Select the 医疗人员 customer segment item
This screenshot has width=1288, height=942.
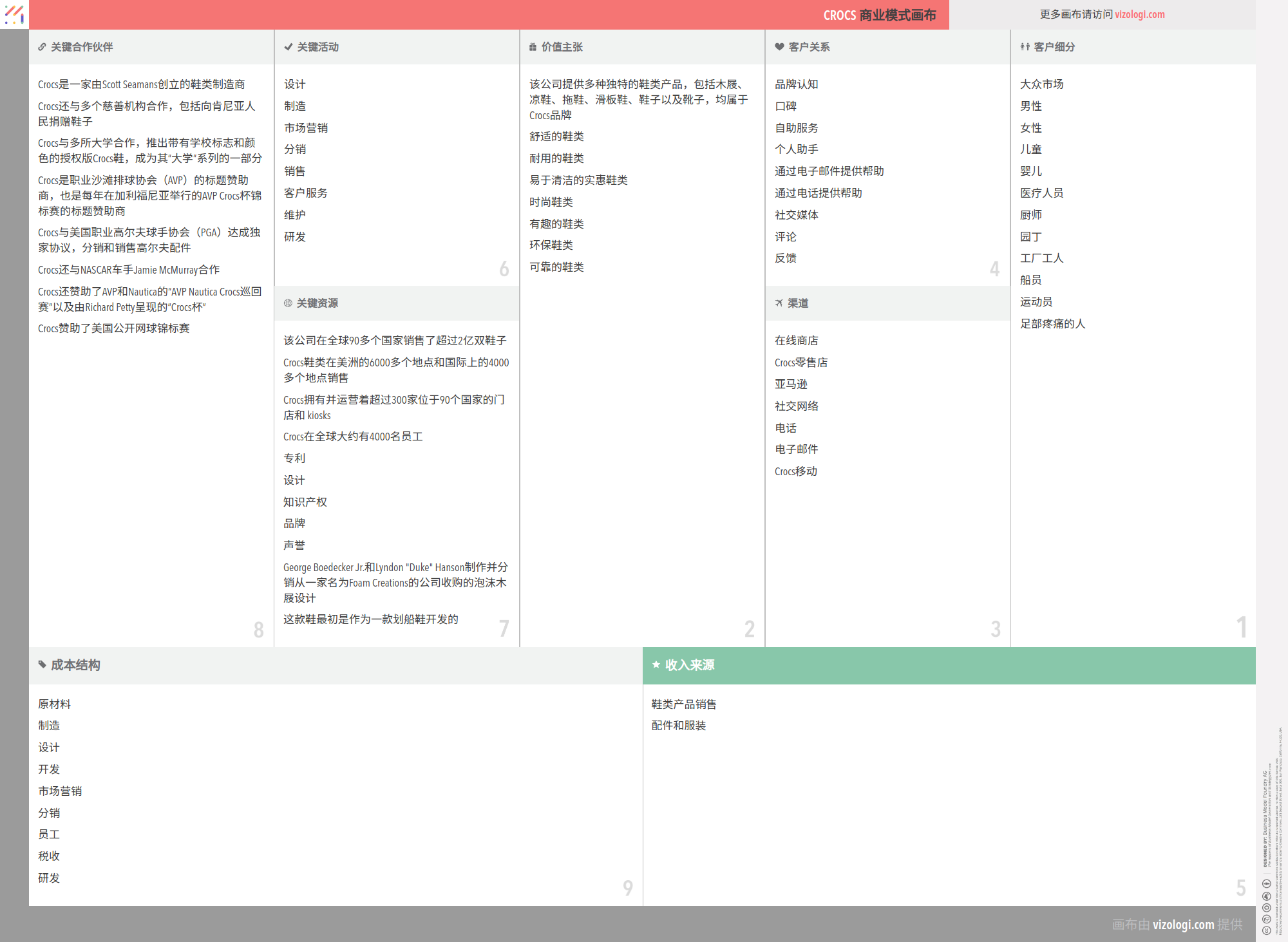coord(1041,193)
